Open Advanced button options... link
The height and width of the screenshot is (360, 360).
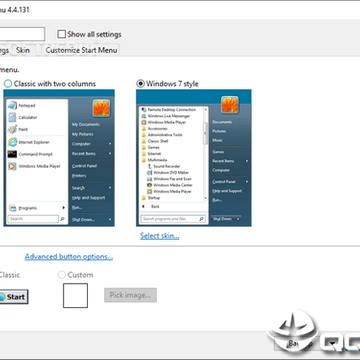(x=69, y=257)
